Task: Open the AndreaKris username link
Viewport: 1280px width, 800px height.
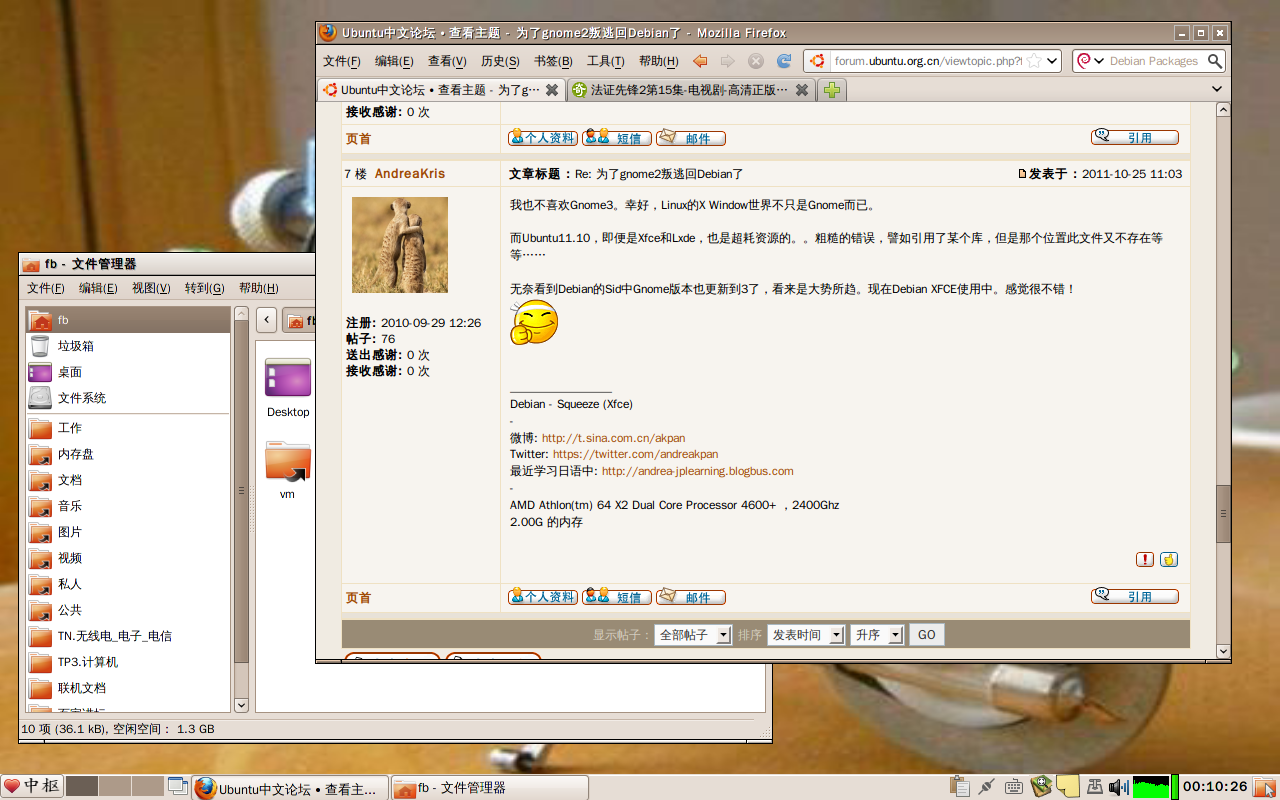Action: [x=410, y=174]
